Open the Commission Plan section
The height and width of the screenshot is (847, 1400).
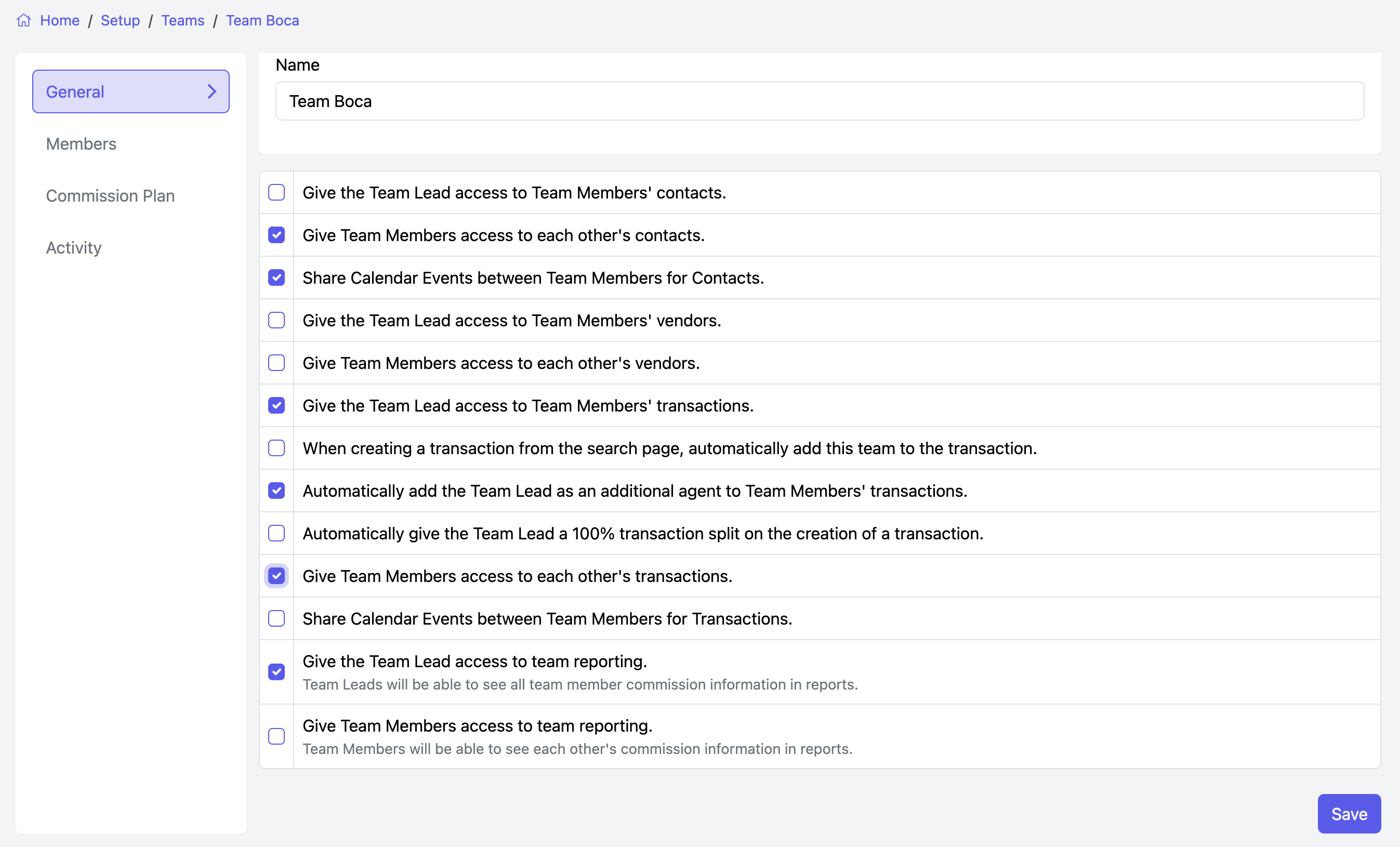click(110, 195)
